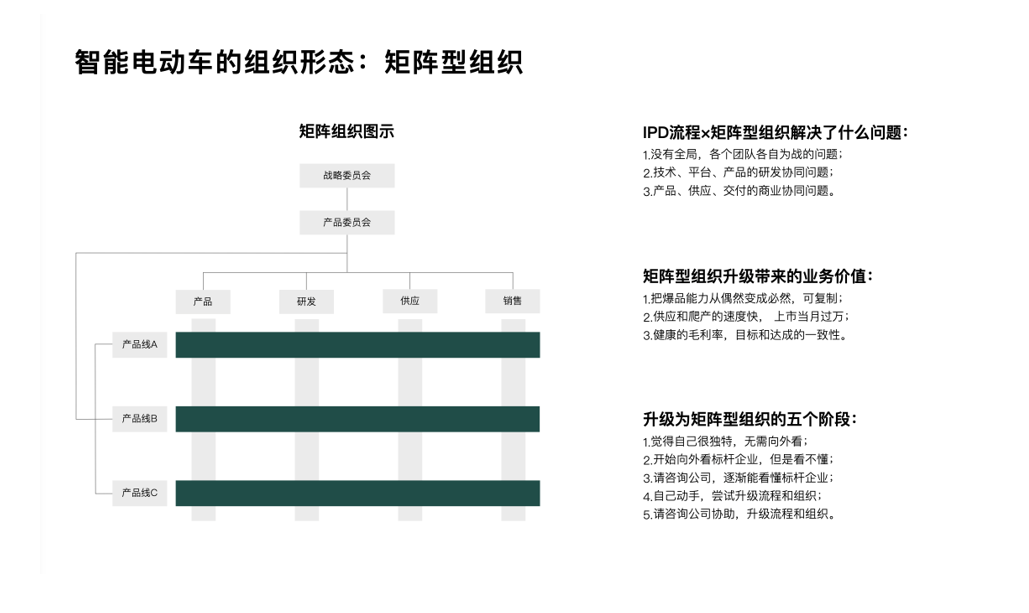Select the 销售 column header box
Screen dimensions: 1029x613
point(513,301)
